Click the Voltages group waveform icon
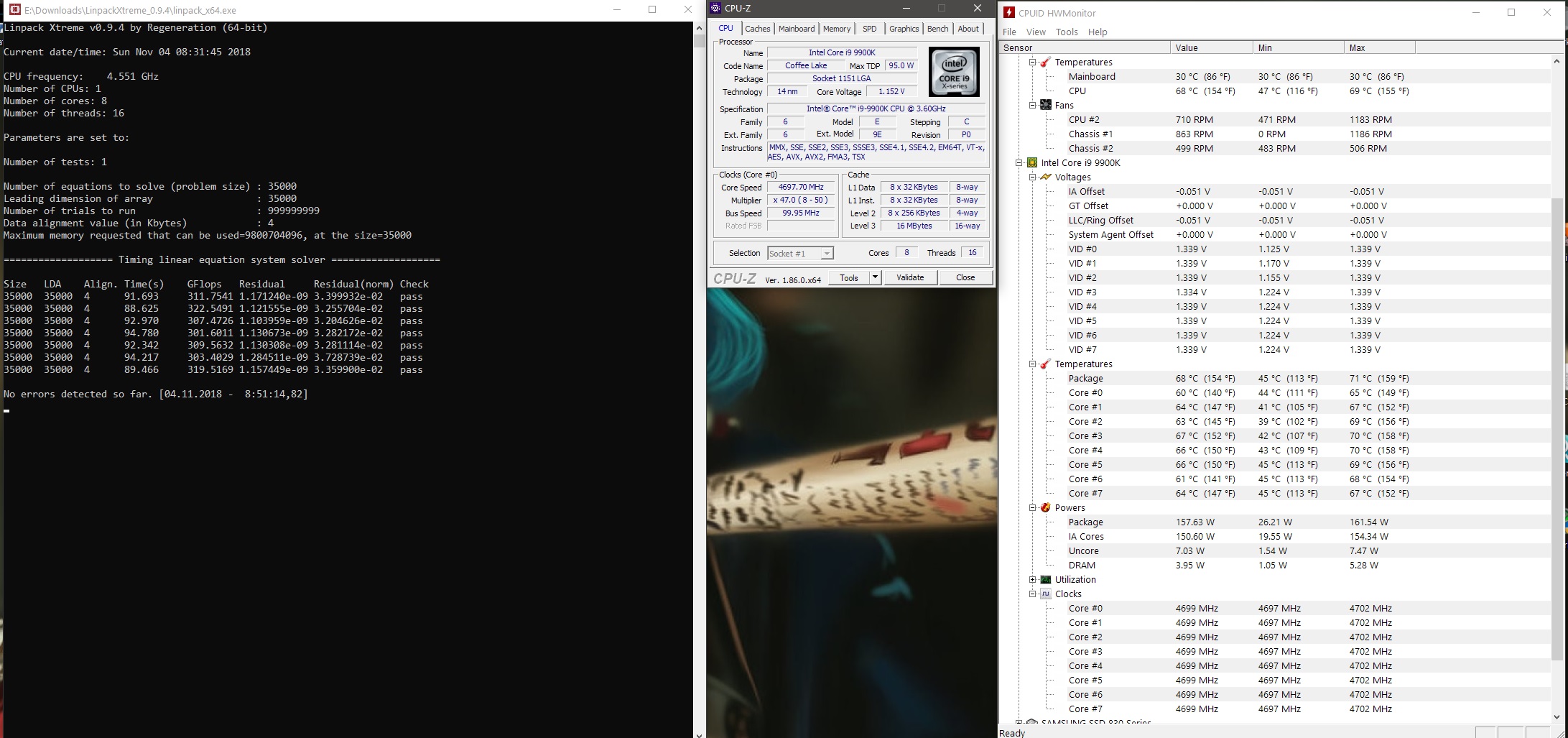The image size is (1568, 738). 1045,177
